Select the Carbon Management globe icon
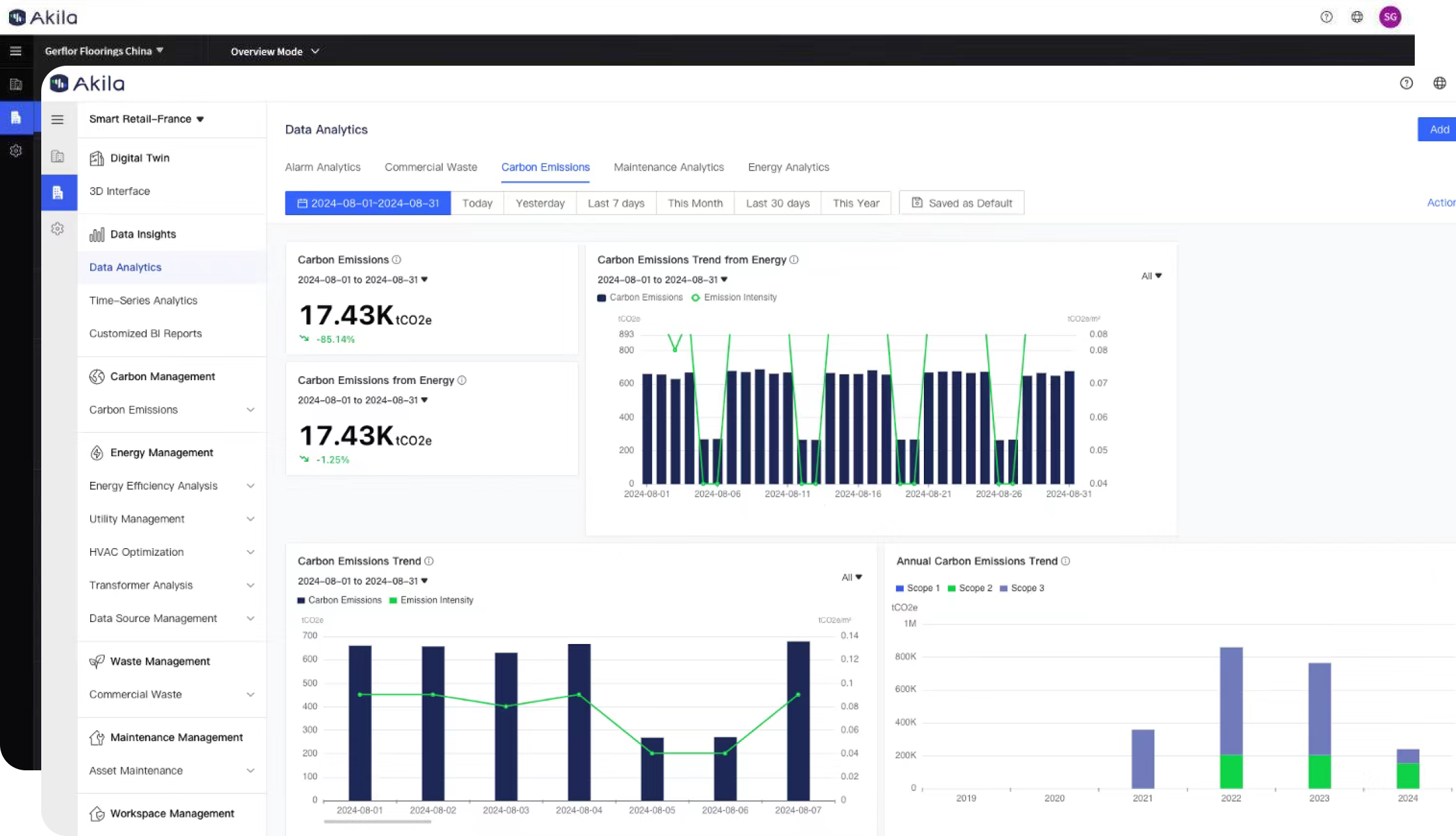Viewport: 1456px width, 836px height. [x=97, y=376]
